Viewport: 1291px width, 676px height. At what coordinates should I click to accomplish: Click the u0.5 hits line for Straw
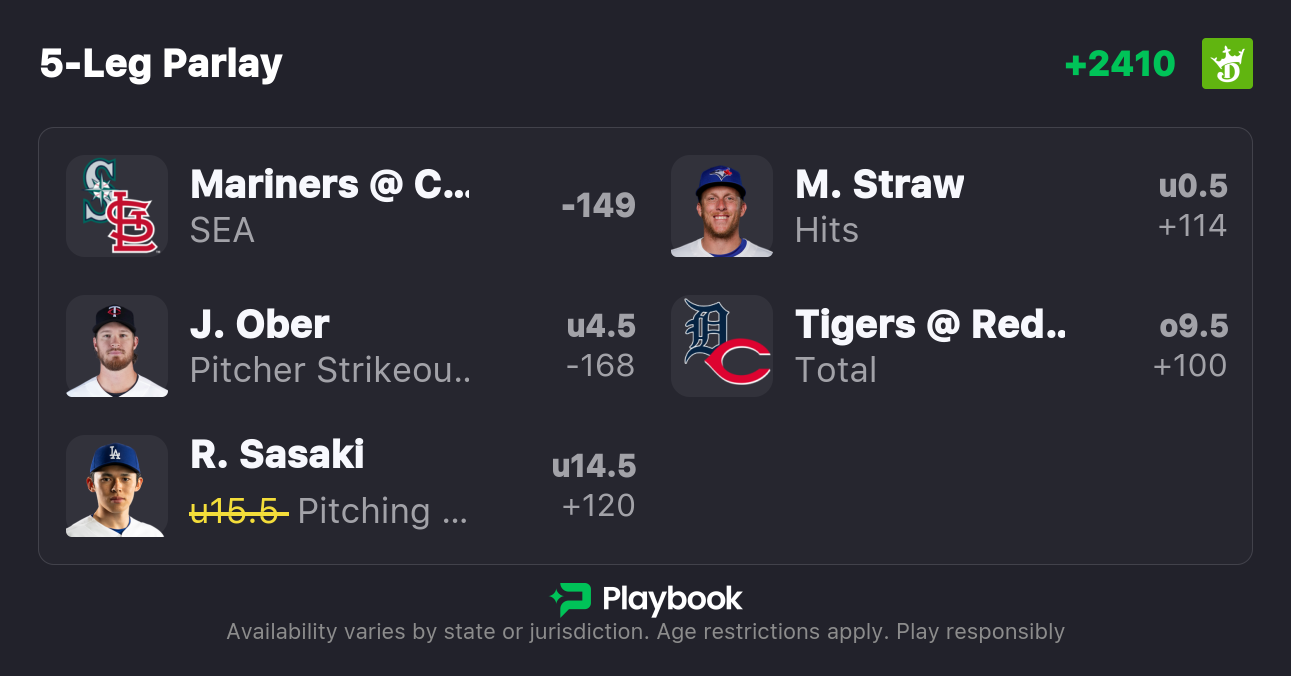pos(1193,187)
